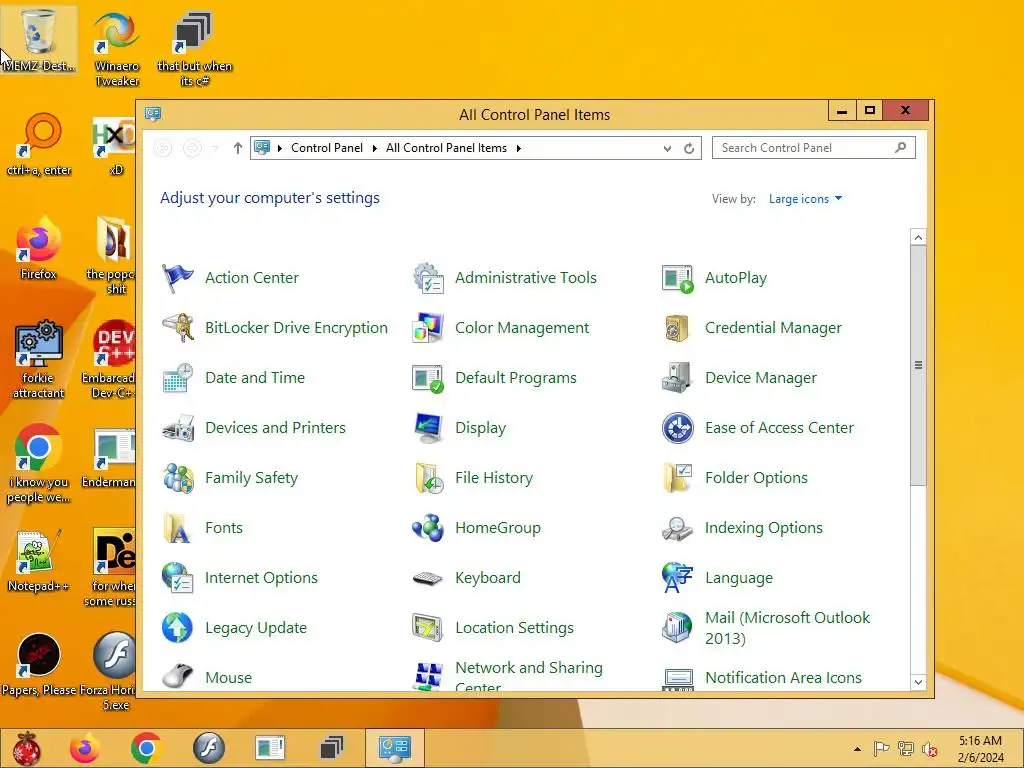Open the File History icon
The width and height of the screenshot is (1024, 768).
pyautogui.click(x=428, y=478)
